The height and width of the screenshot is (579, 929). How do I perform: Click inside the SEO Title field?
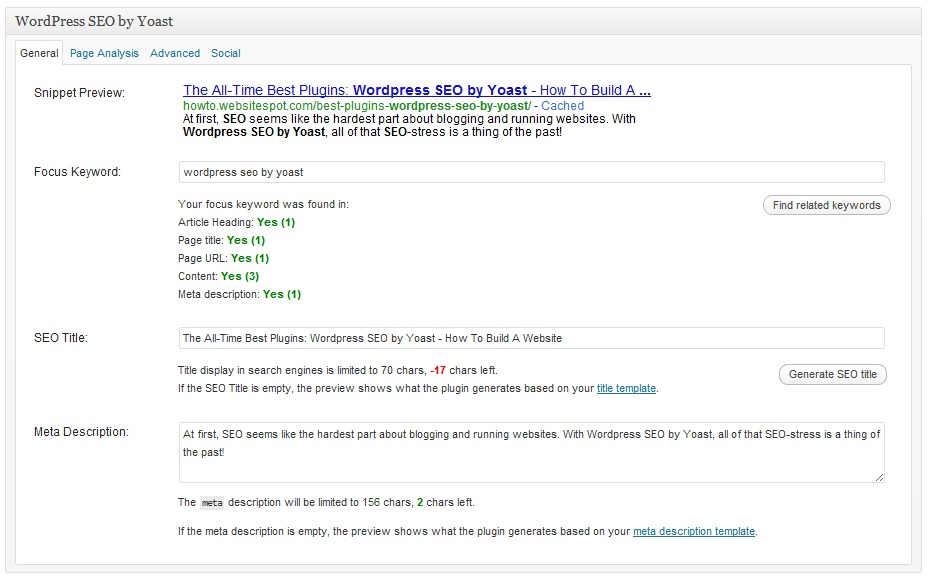531,338
